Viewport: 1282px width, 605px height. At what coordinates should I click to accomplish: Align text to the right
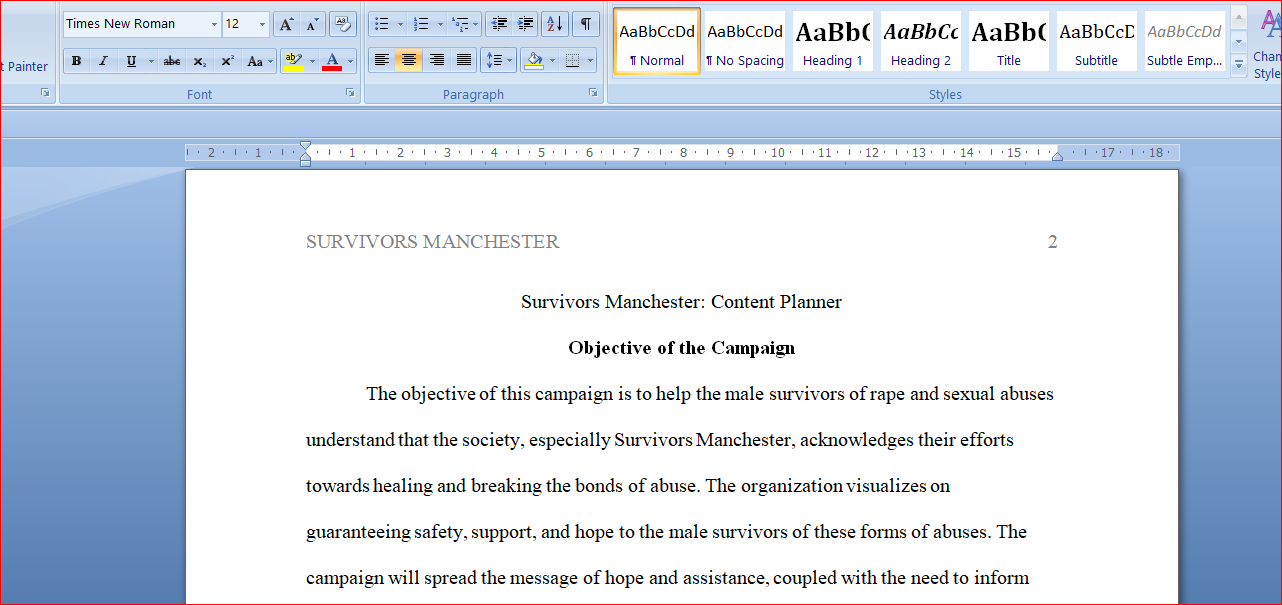(x=436, y=61)
